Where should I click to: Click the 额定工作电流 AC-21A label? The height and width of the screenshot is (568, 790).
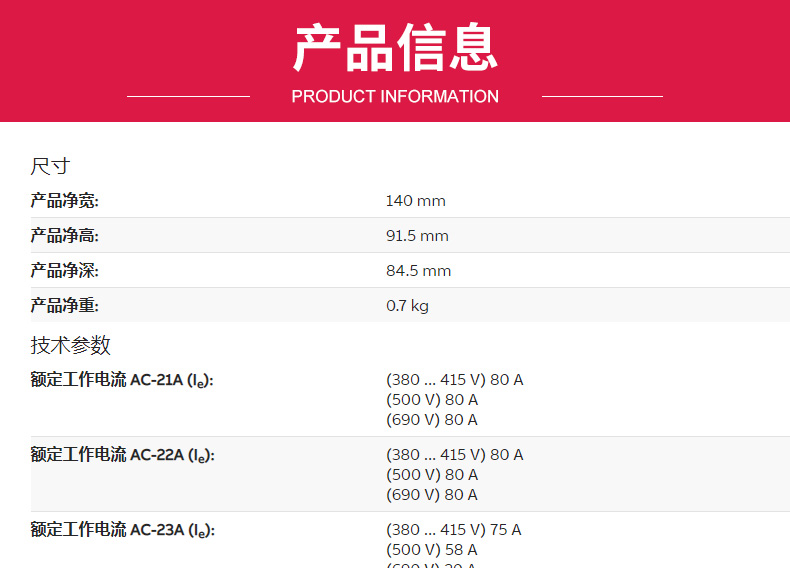coord(122,380)
